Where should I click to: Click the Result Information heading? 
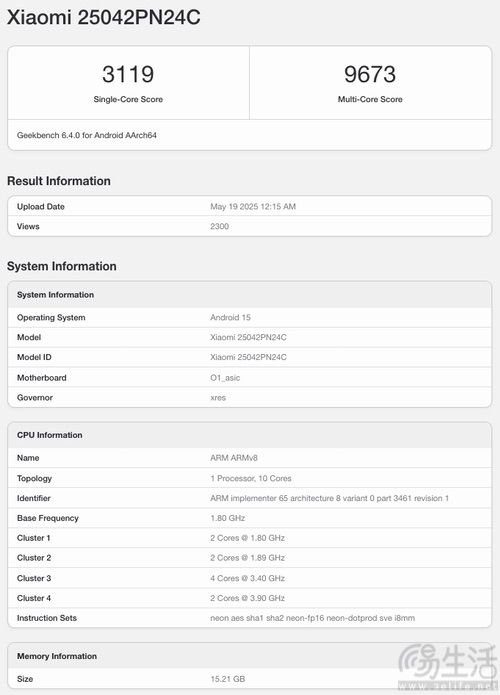(59, 181)
